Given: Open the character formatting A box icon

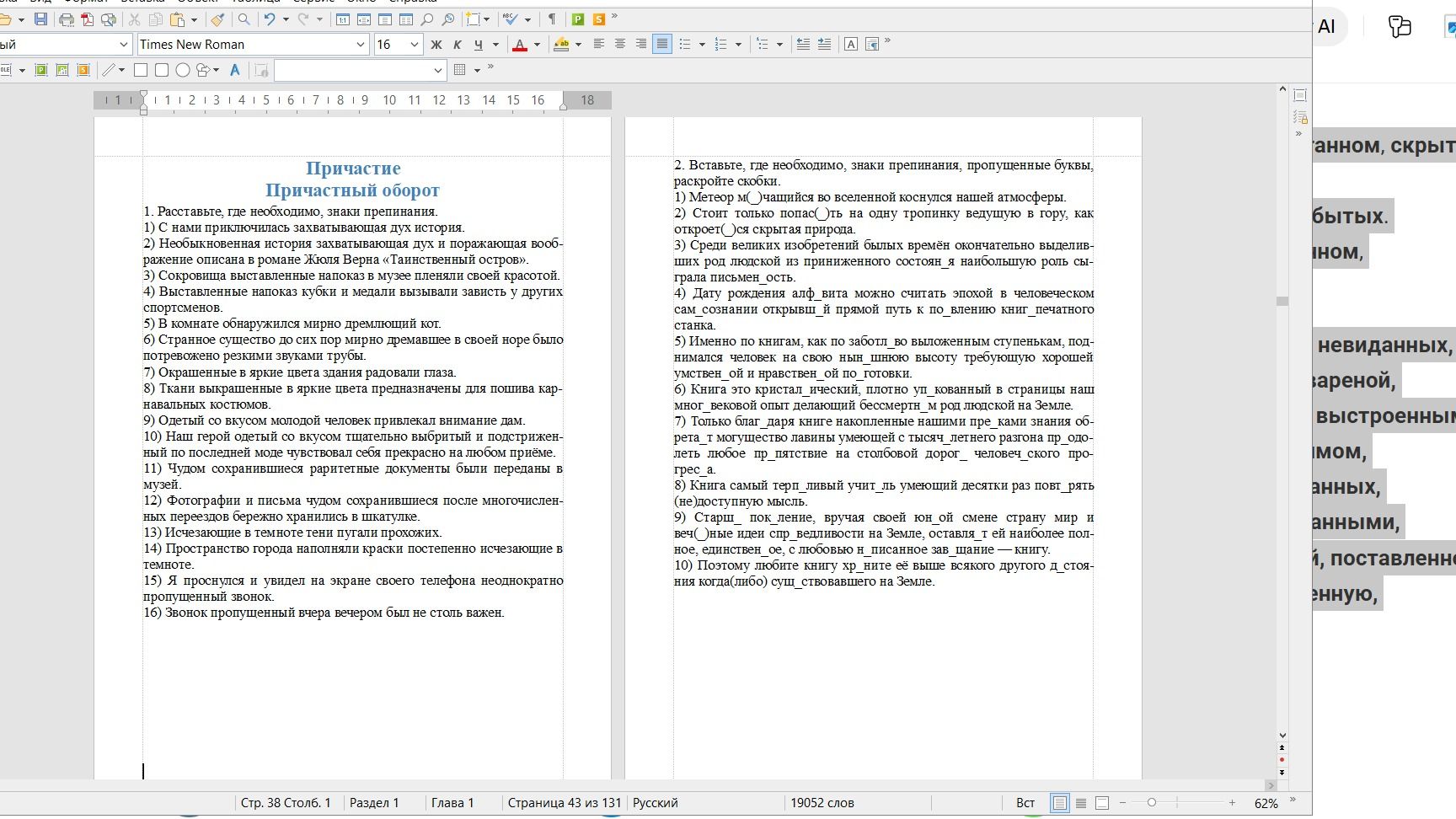Looking at the screenshot, I should pos(851,45).
